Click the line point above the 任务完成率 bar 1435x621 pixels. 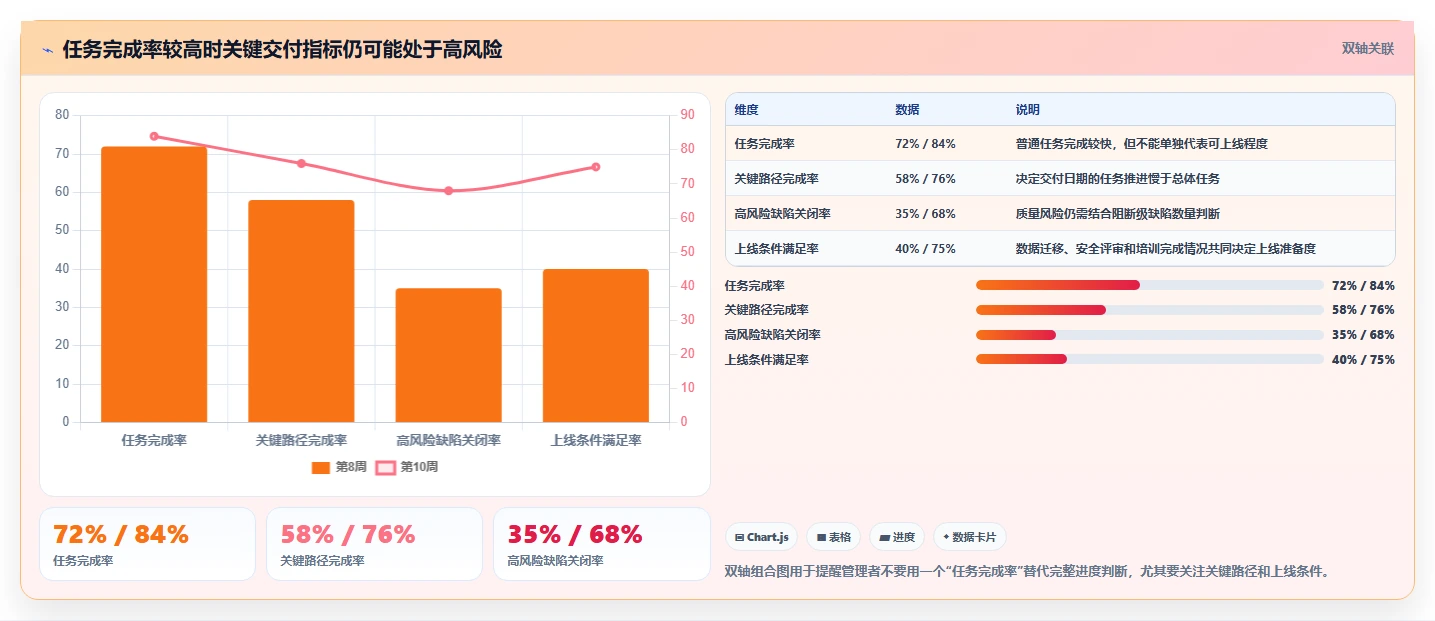click(x=154, y=136)
